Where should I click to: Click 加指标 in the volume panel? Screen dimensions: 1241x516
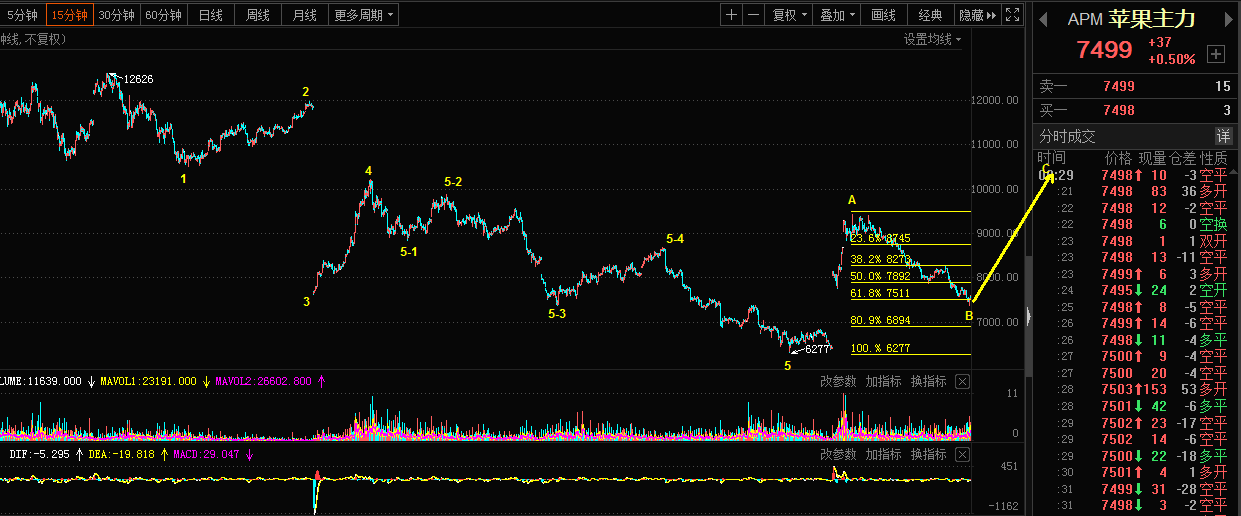(884, 381)
